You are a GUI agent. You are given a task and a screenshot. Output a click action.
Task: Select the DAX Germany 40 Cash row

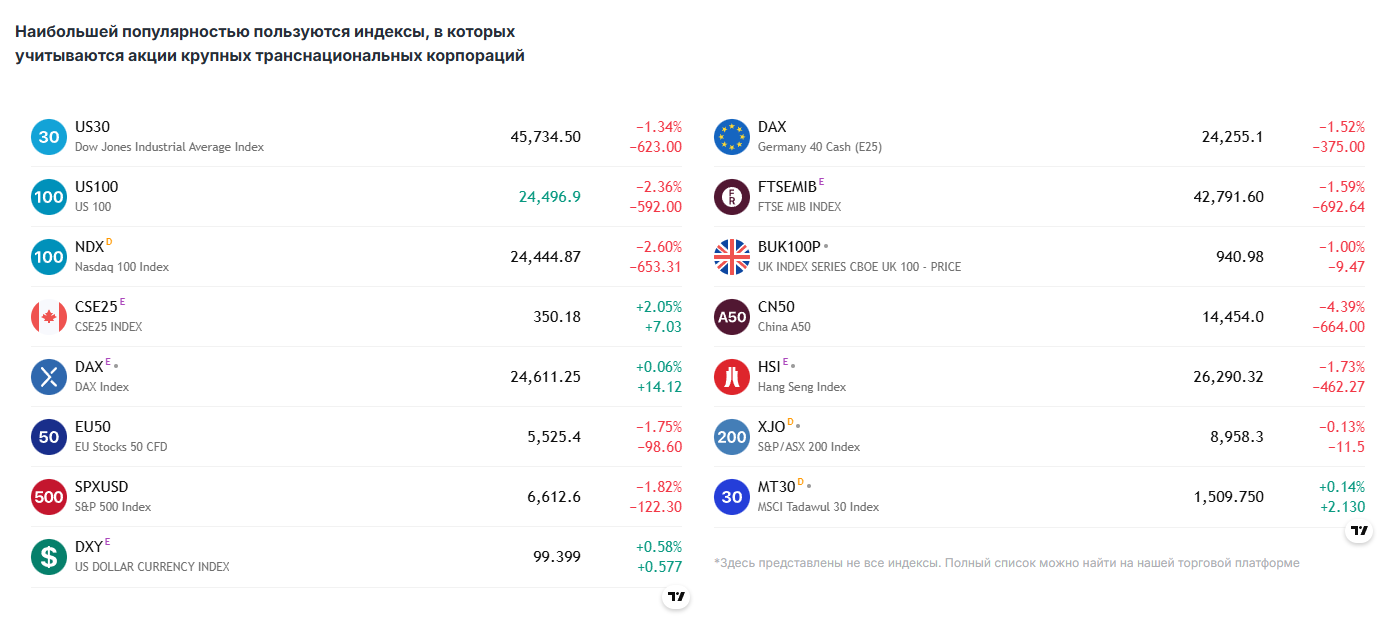point(1040,137)
